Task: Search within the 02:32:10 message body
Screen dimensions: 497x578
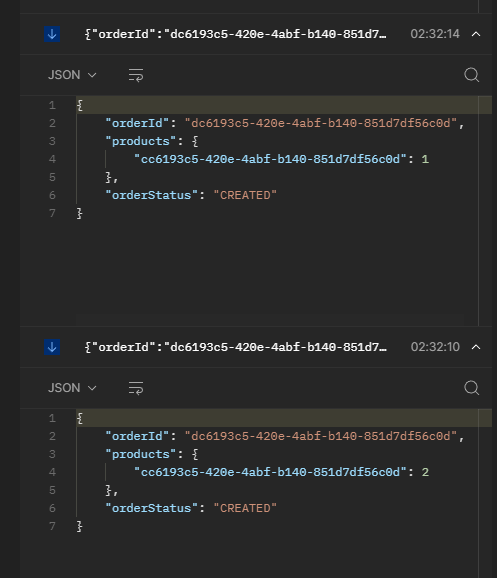Action: click(472, 388)
